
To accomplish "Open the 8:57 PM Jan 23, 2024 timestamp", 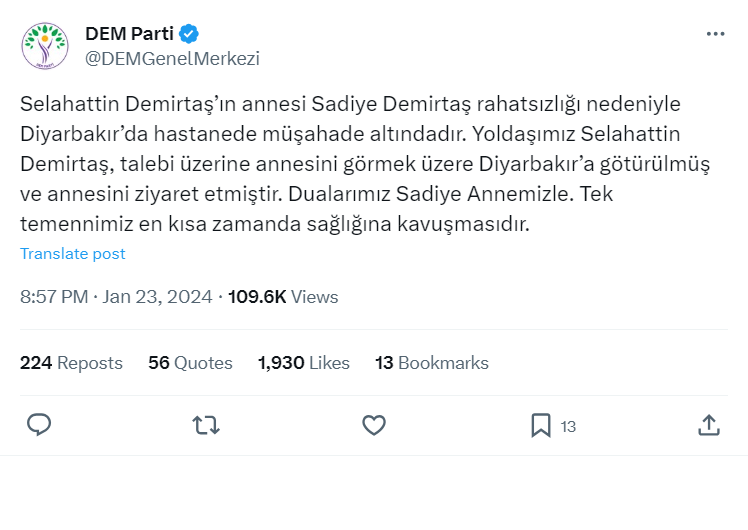I will pyautogui.click(x=116, y=297).
